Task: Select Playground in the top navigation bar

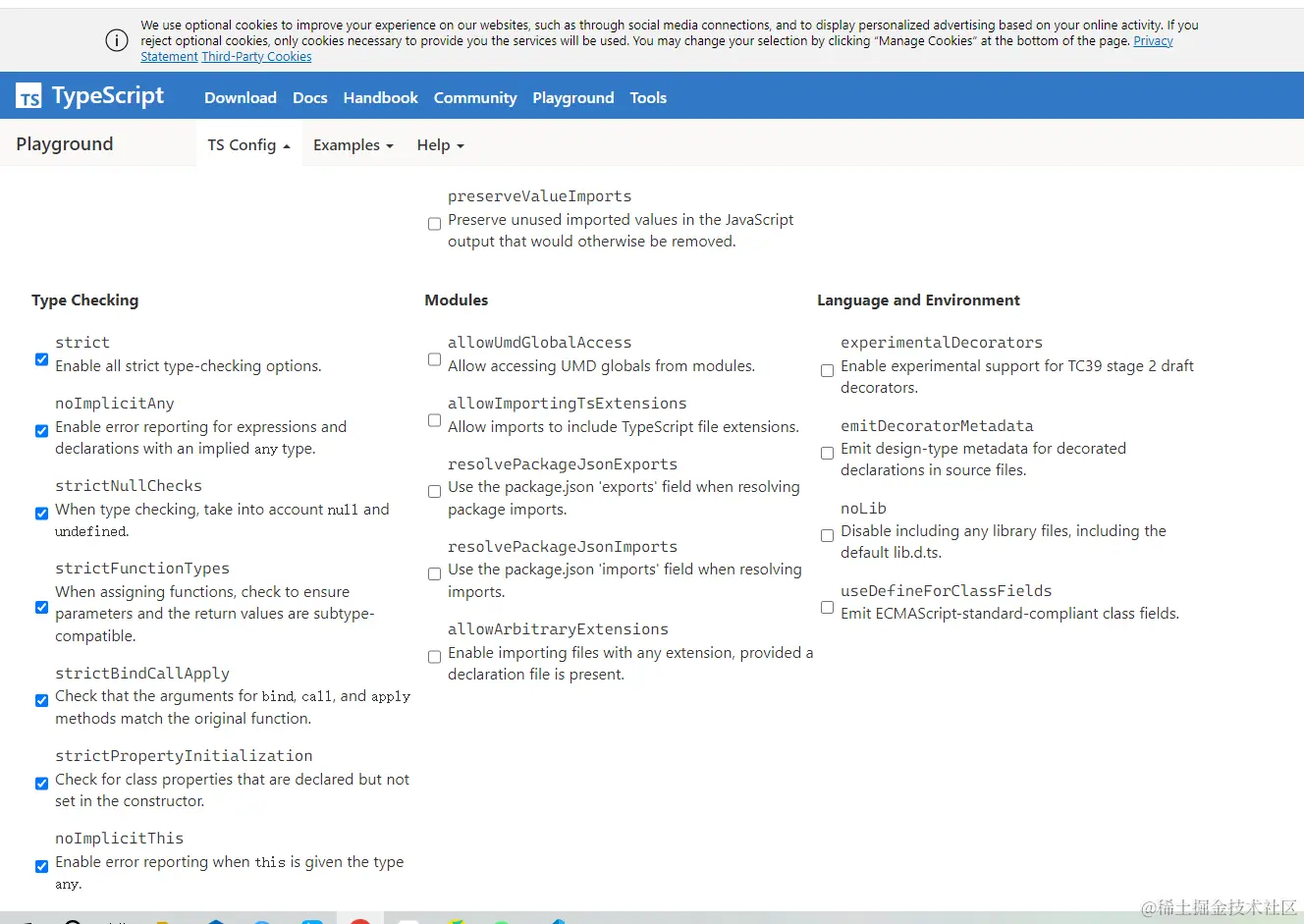Action: pos(573,98)
